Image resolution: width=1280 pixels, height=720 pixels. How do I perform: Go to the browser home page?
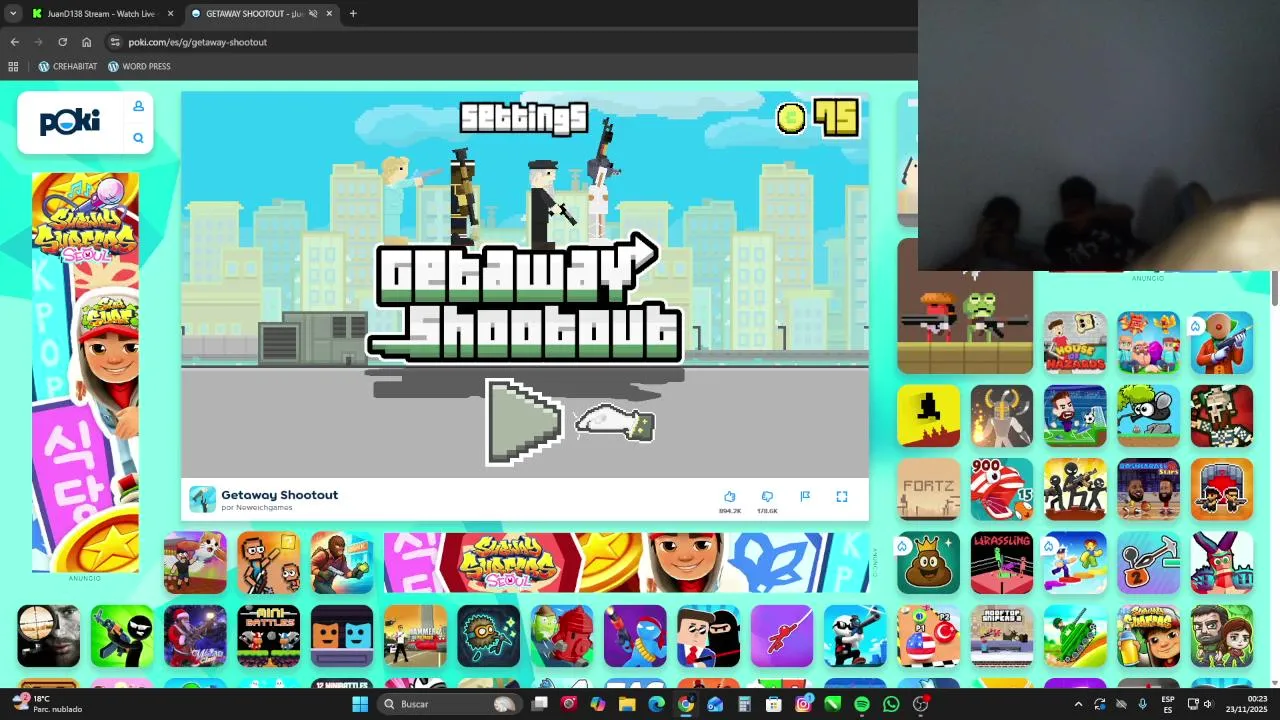(86, 42)
